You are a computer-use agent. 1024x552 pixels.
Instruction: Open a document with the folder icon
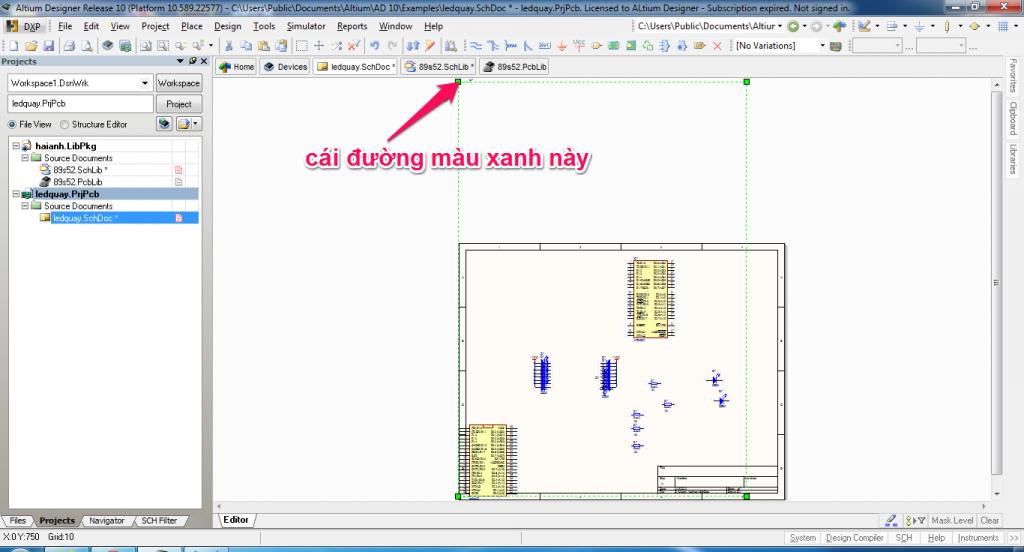[31, 46]
